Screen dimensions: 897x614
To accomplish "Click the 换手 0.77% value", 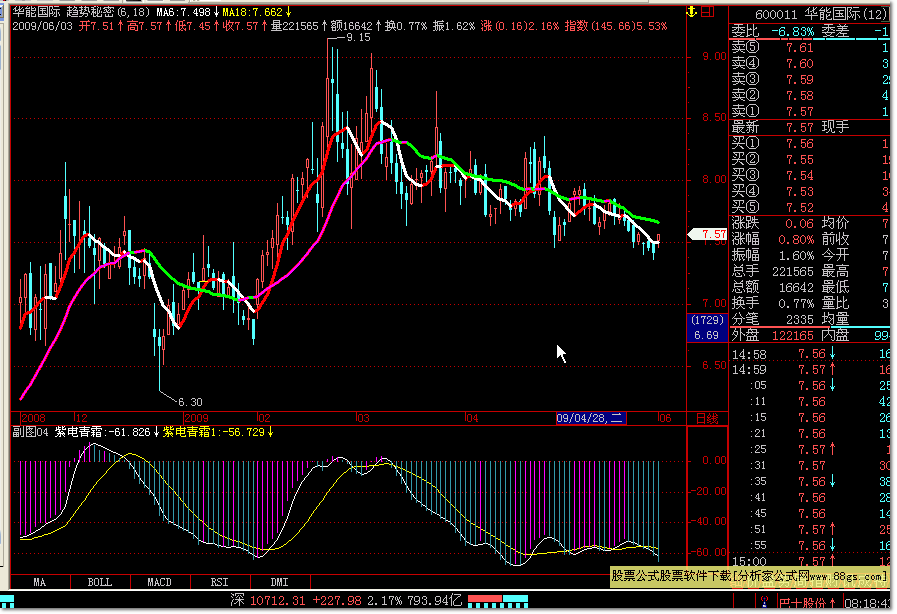I will 796,304.
